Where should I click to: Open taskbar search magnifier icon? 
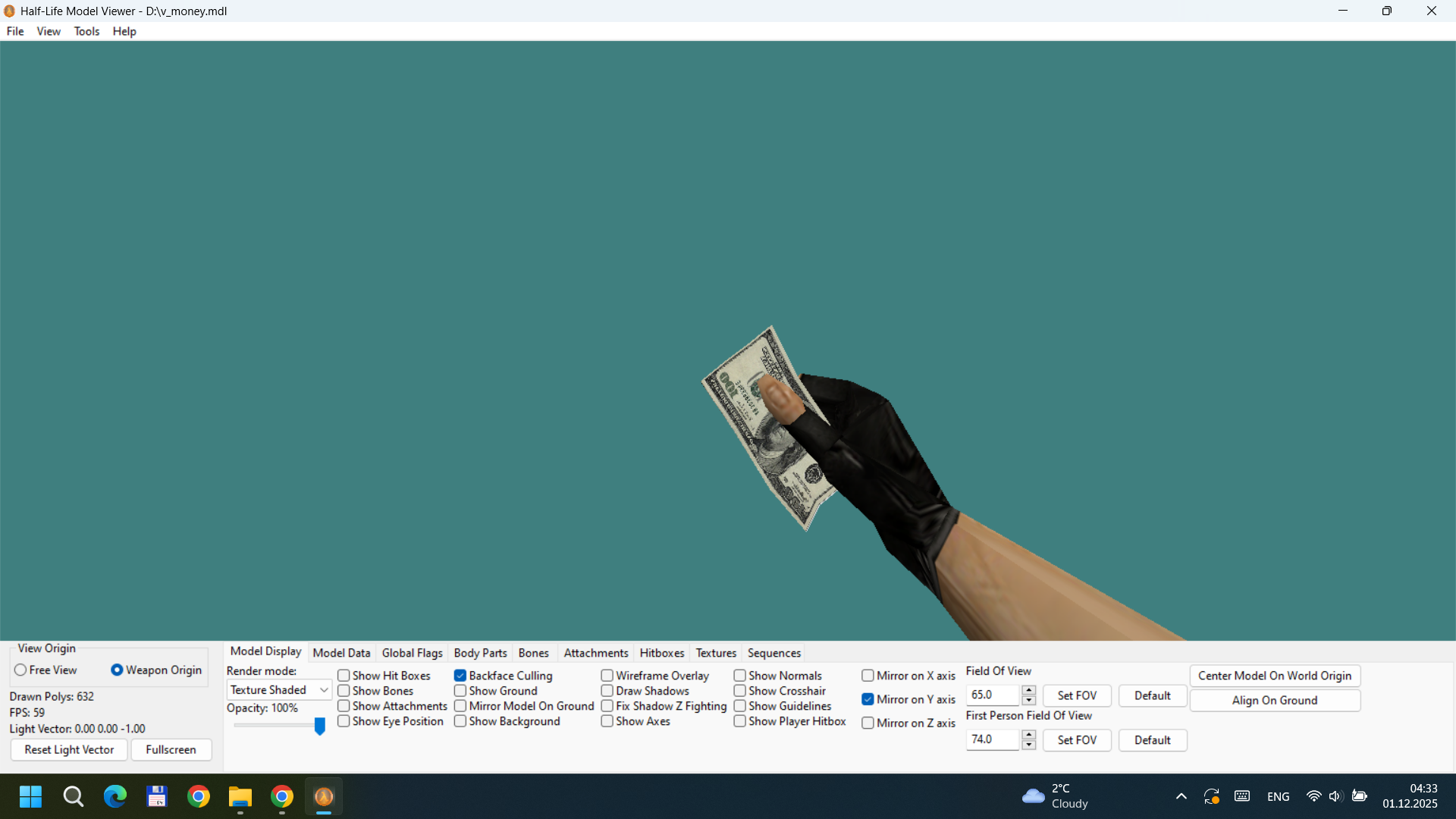[x=74, y=797]
